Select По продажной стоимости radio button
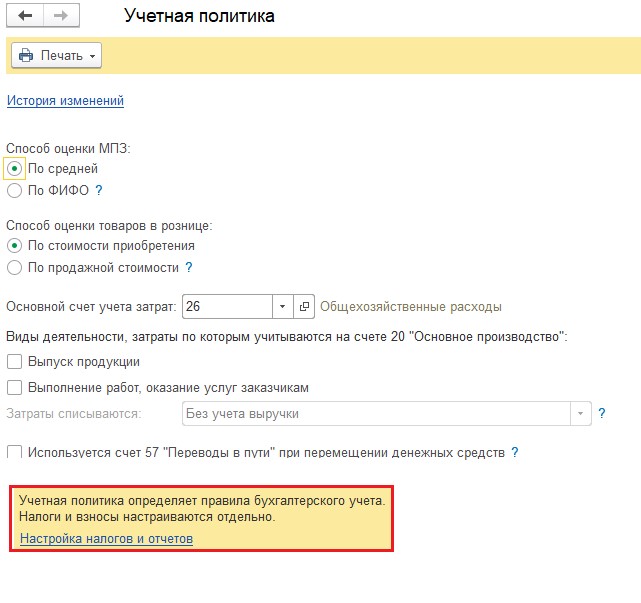Viewport: 641px width, 603px height. coord(14,268)
